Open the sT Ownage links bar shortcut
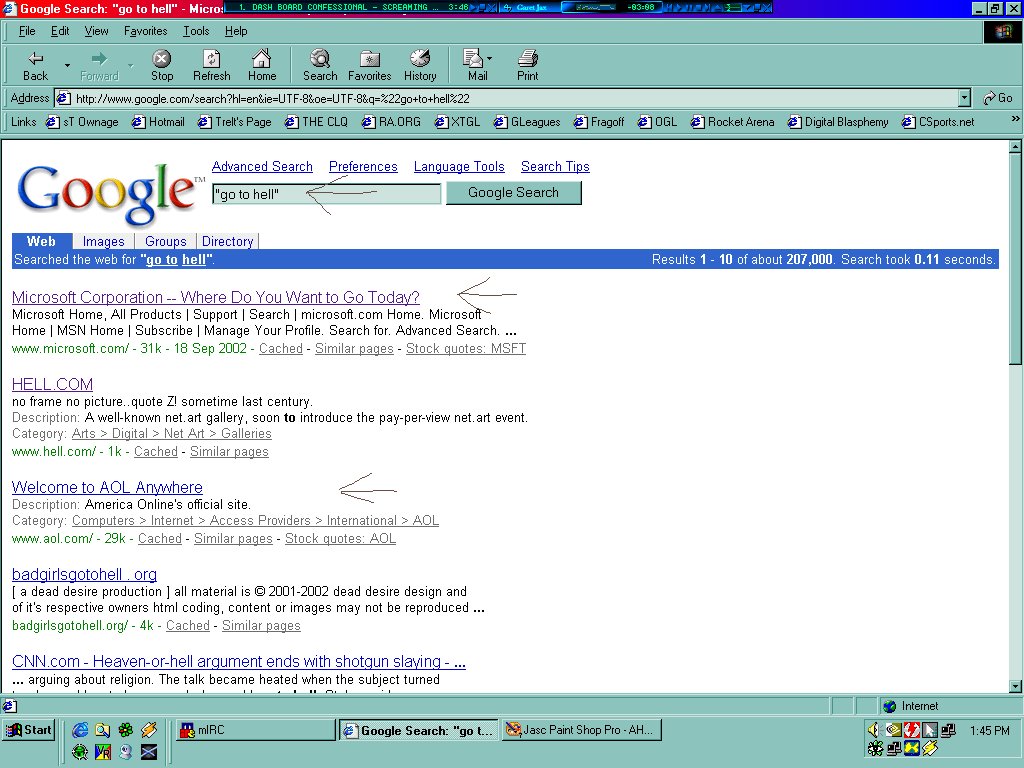The height and width of the screenshot is (768, 1024). point(82,121)
